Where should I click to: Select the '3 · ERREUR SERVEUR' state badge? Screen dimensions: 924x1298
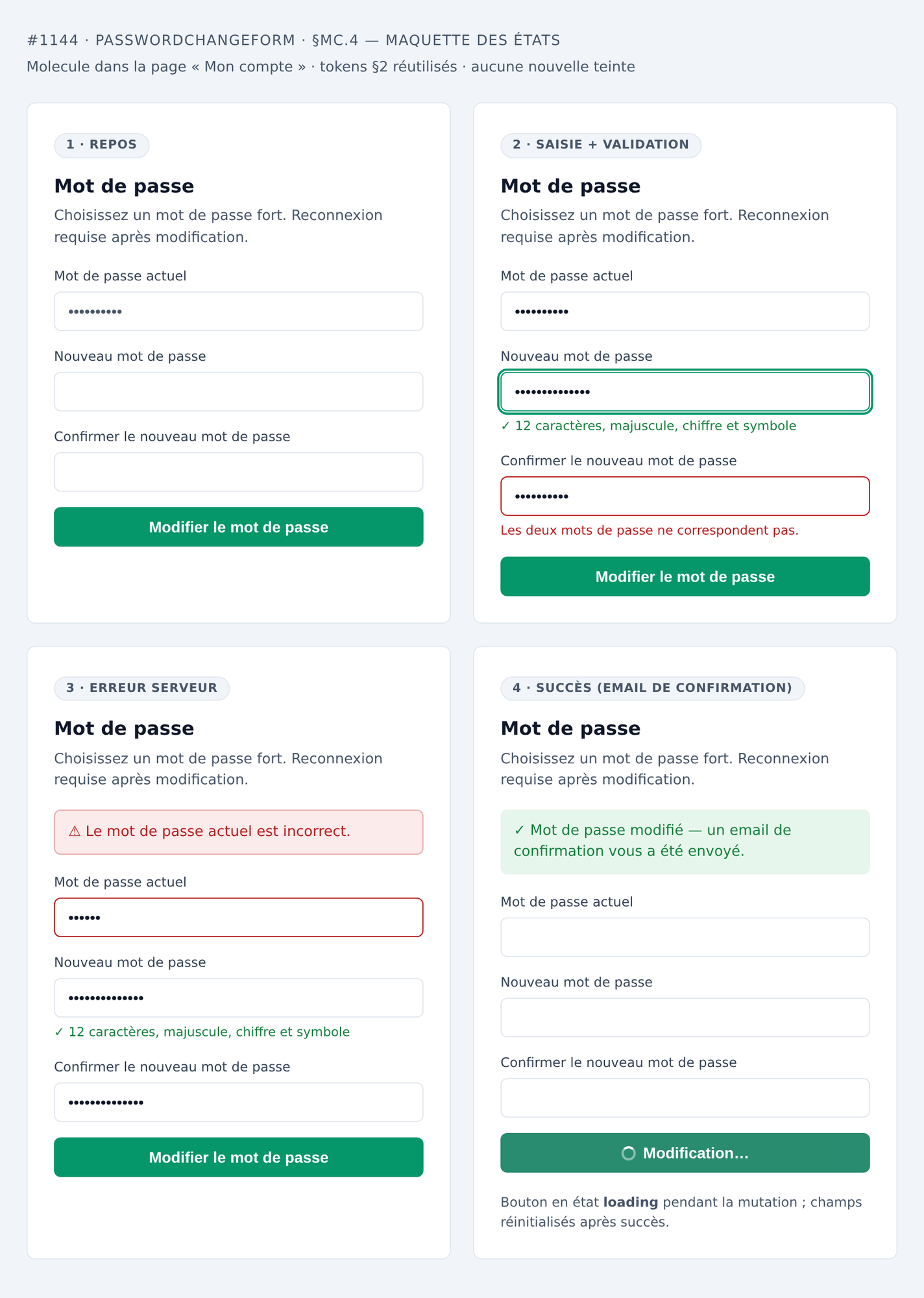[x=142, y=688]
